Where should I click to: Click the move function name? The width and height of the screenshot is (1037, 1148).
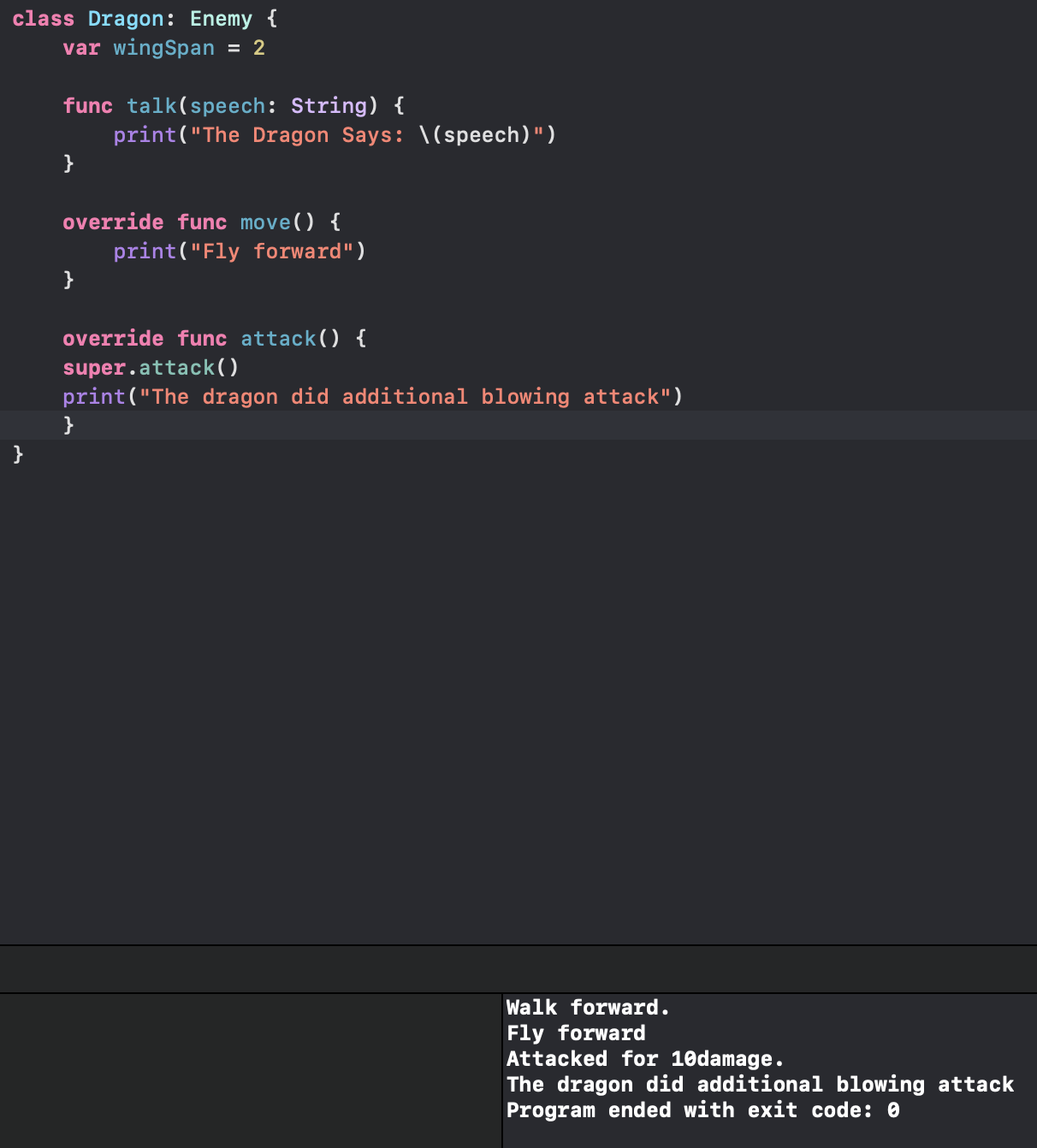click(265, 222)
